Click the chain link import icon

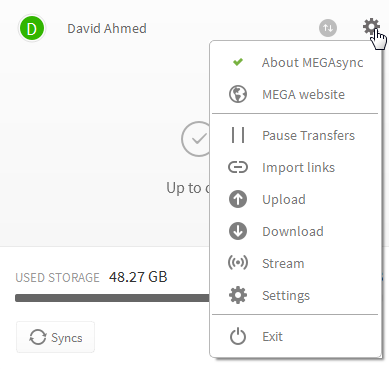tap(238, 167)
